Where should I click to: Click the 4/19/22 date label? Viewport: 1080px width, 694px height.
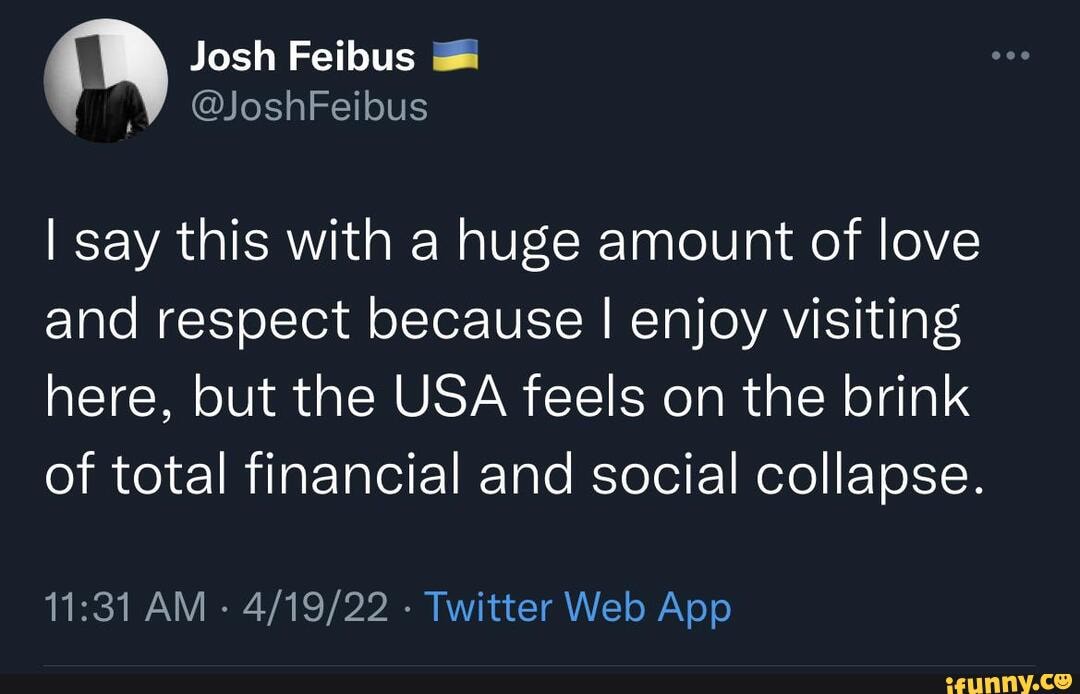314,607
